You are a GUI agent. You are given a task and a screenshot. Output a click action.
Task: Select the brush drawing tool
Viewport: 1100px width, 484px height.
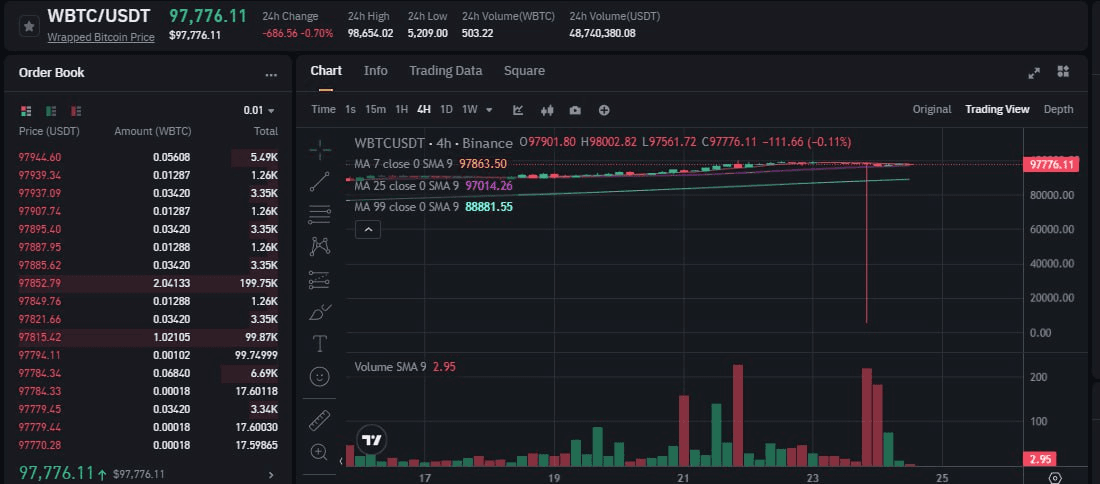(x=320, y=311)
